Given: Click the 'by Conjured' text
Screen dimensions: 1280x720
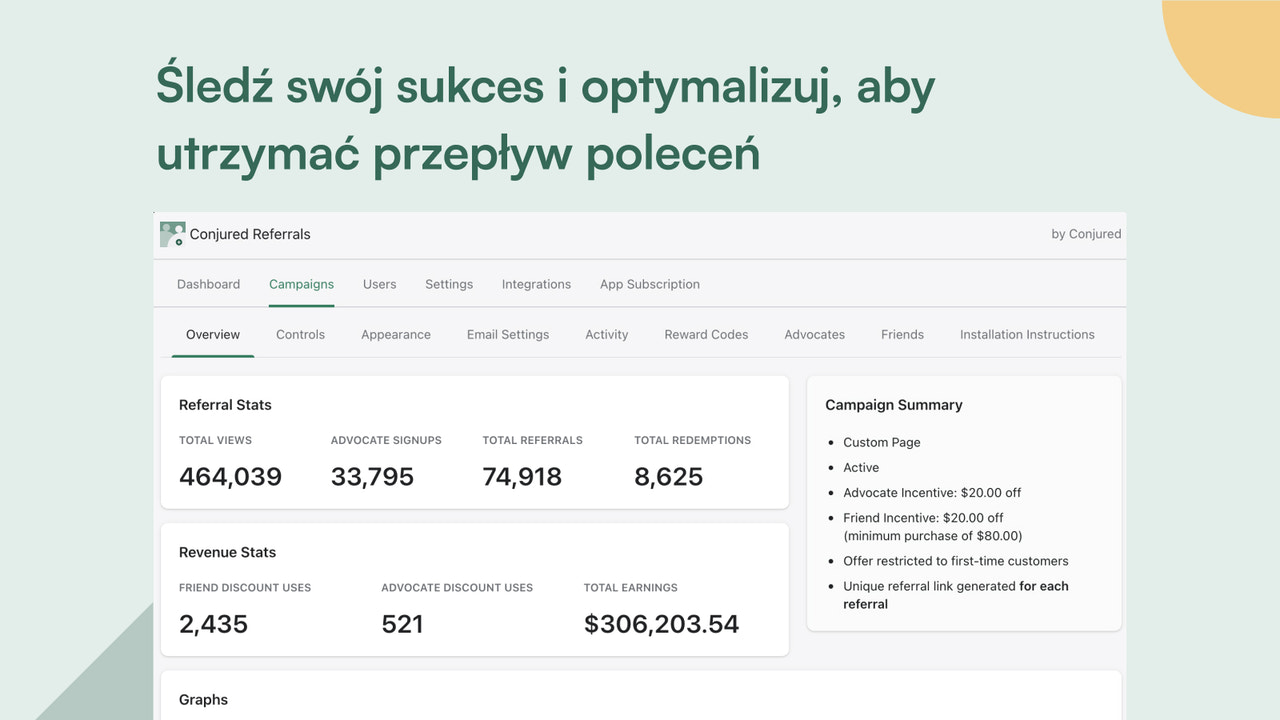Looking at the screenshot, I should coord(1086,234).
